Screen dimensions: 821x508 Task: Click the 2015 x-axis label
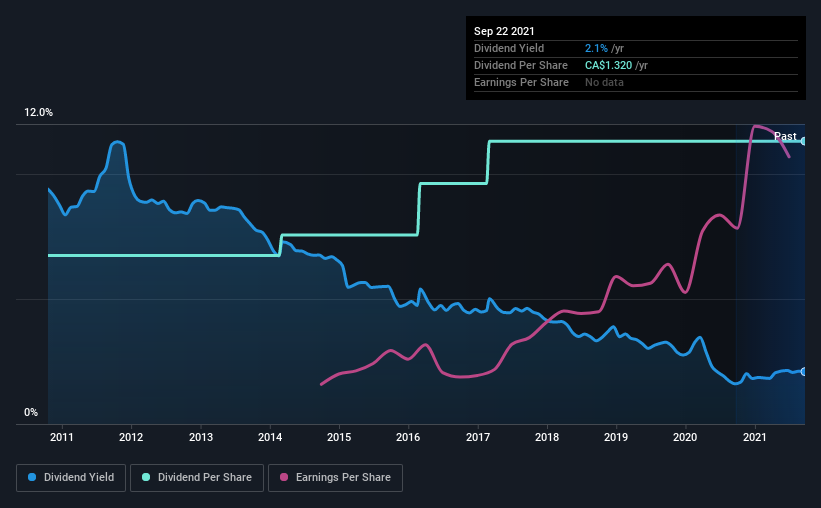[339, 437]
